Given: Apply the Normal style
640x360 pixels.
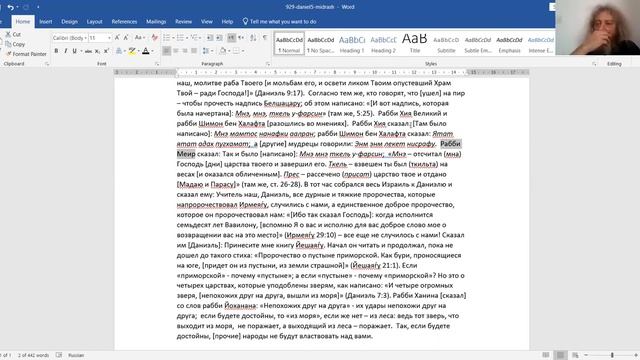Looking at the screenshot, I should pyautogui.click(x=289, y=44).
